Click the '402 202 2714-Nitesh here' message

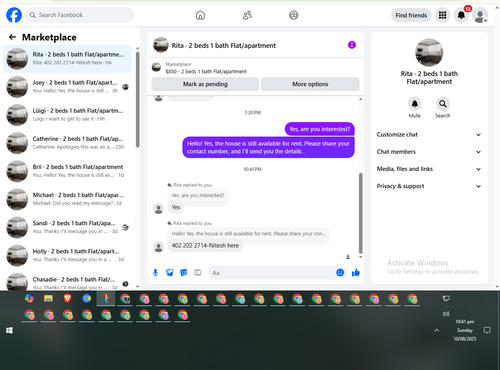(205, 246)
